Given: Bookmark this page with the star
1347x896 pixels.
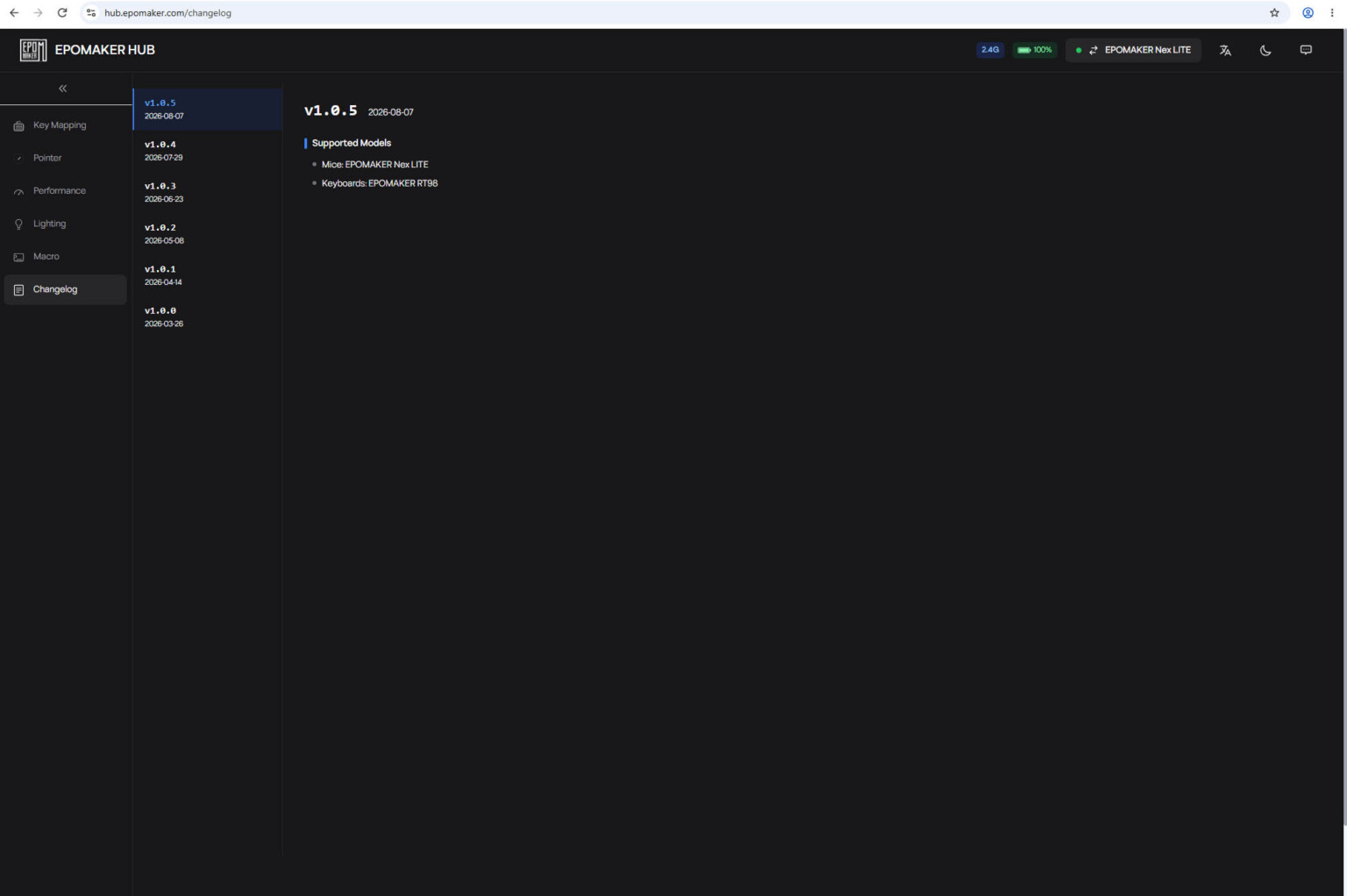Looking at the screenshot, I should pos(1274,13).
